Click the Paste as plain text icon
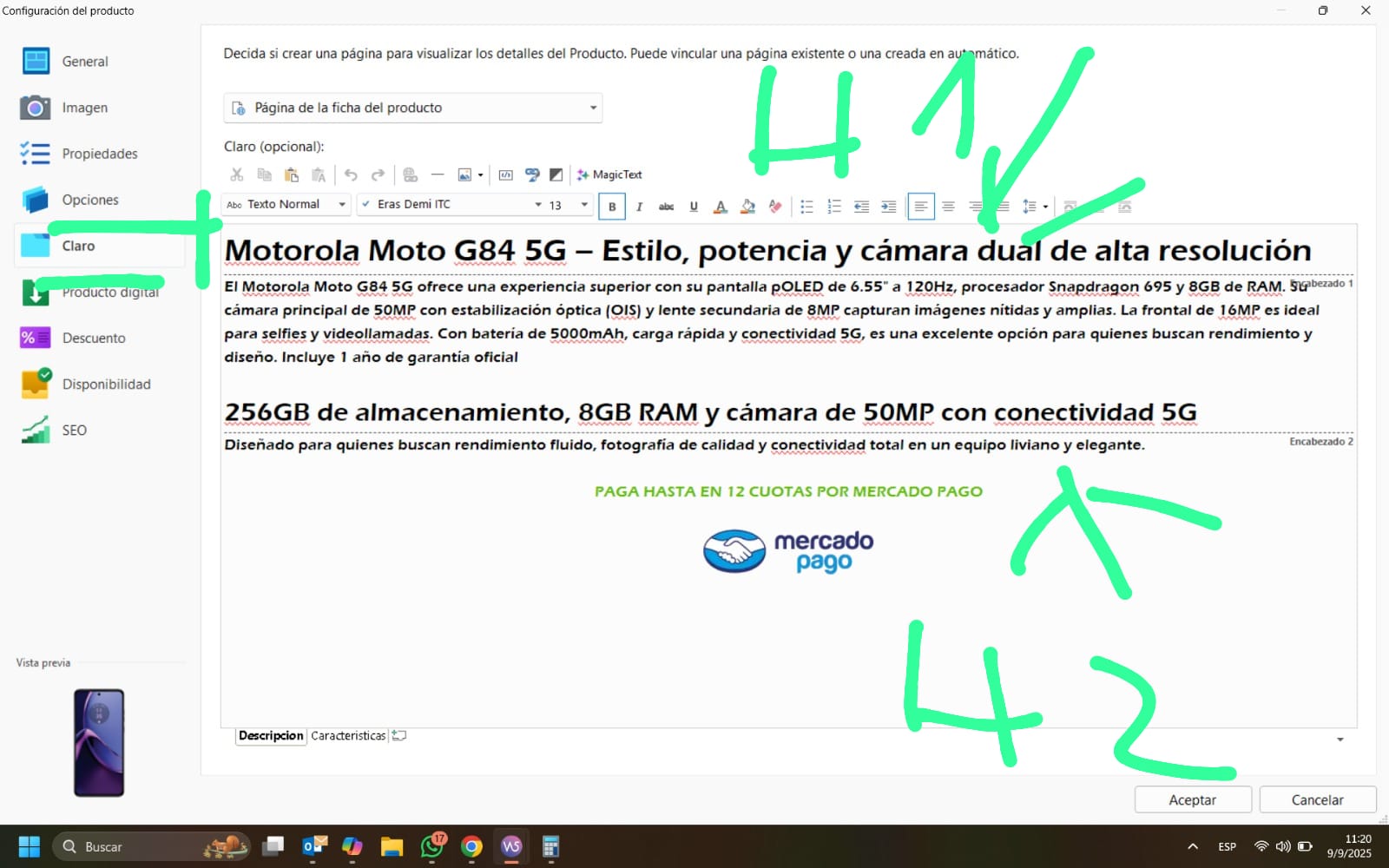Image resolution: width=1389 pixels, height=868 pixels. tap(319, 174)
